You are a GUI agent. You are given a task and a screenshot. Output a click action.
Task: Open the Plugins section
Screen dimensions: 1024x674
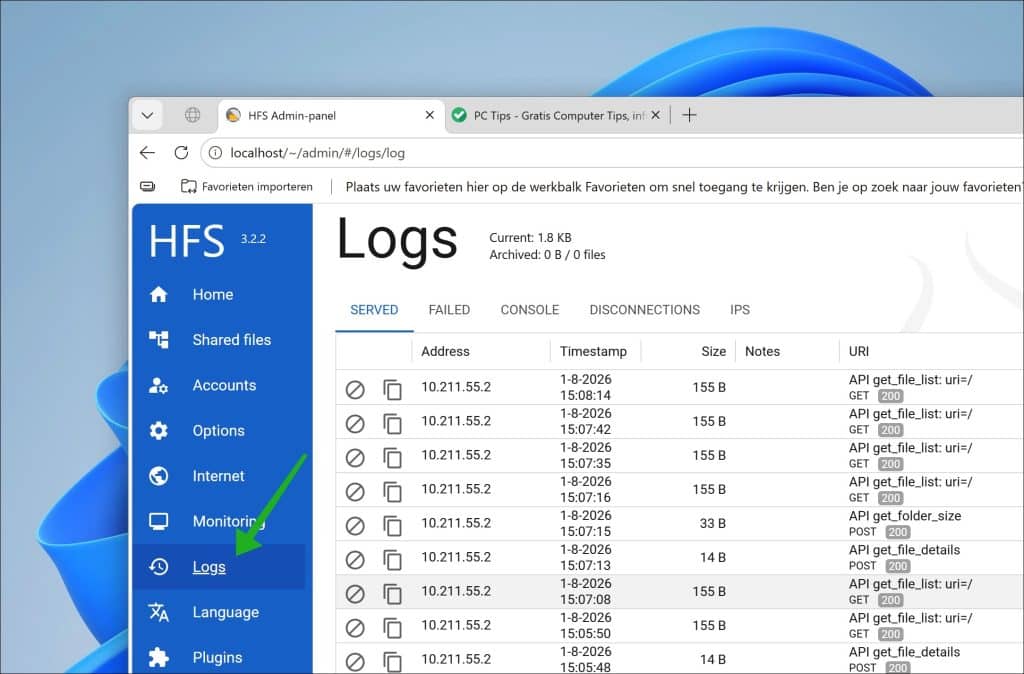point(219,657)
